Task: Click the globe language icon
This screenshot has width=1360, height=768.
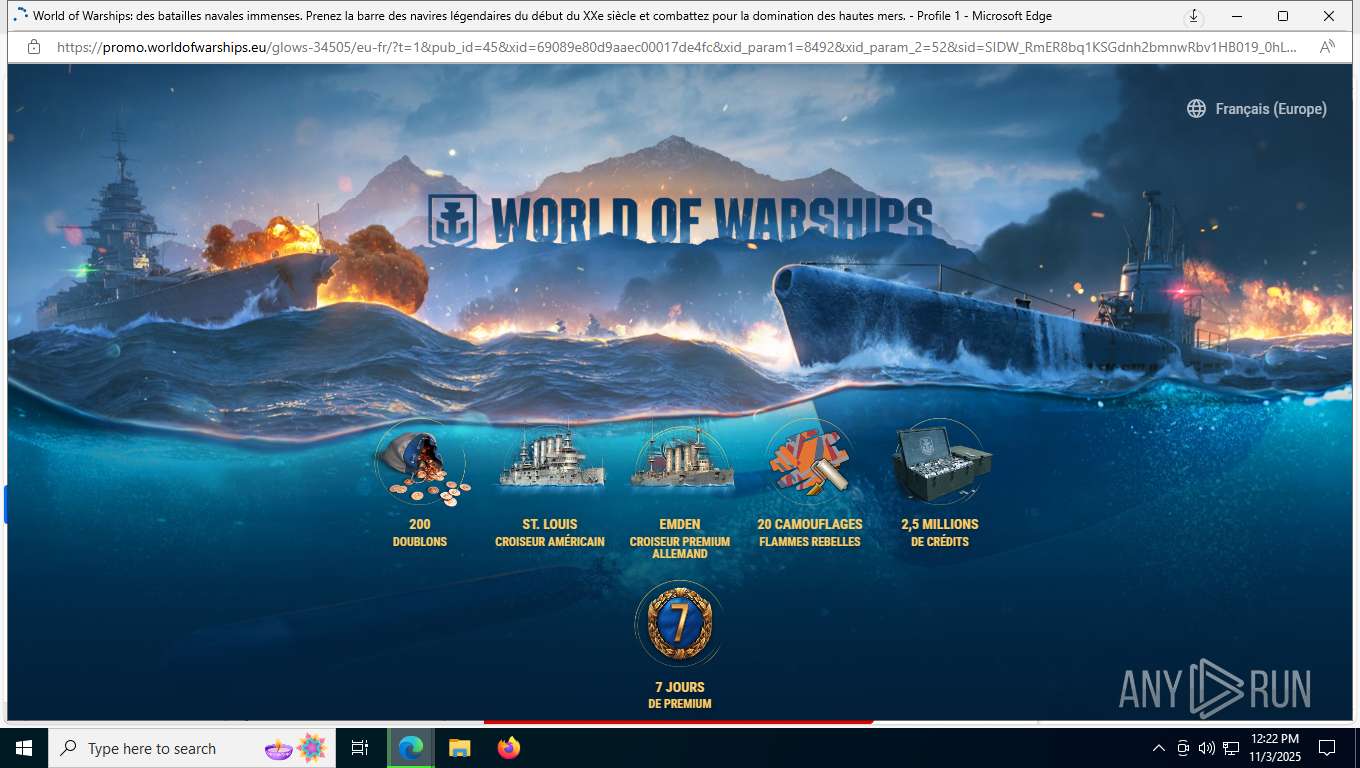Action: coord(1196,109)
